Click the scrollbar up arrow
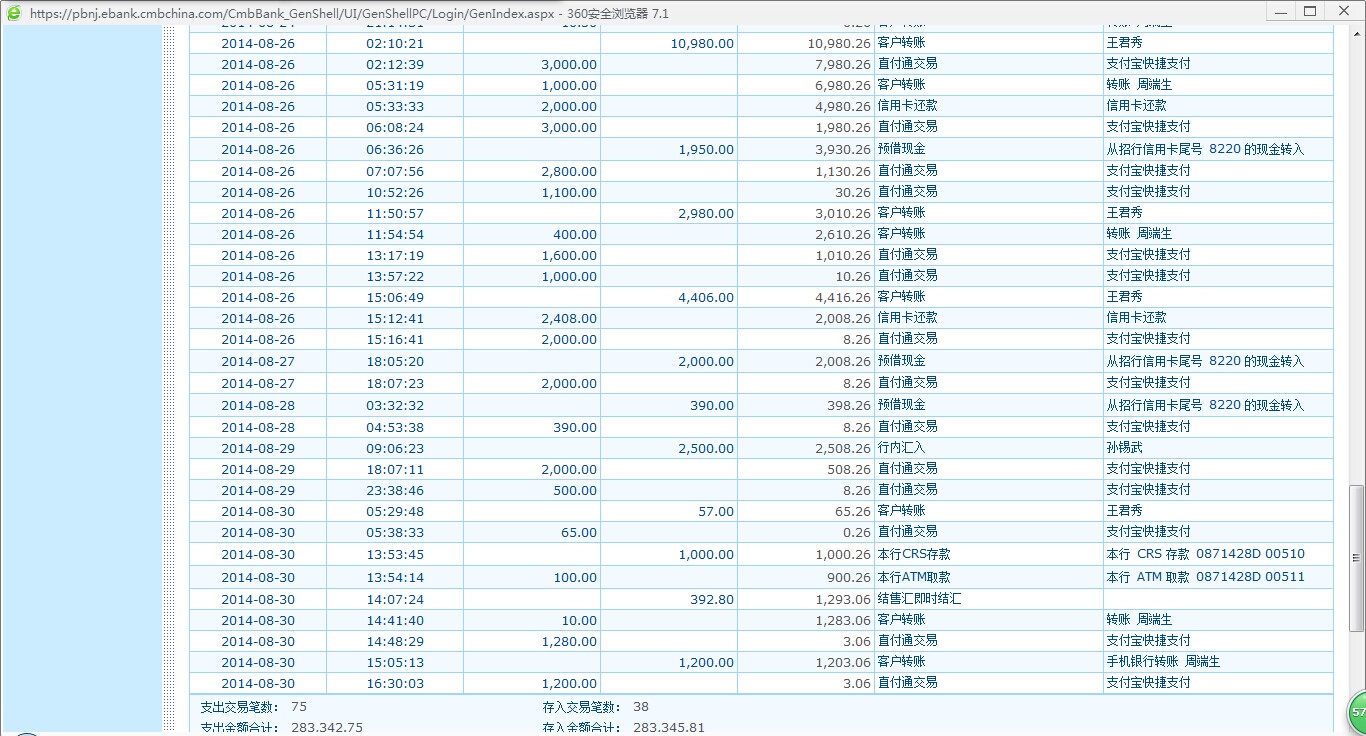 pyautogui.click(x=1356, y=33)
